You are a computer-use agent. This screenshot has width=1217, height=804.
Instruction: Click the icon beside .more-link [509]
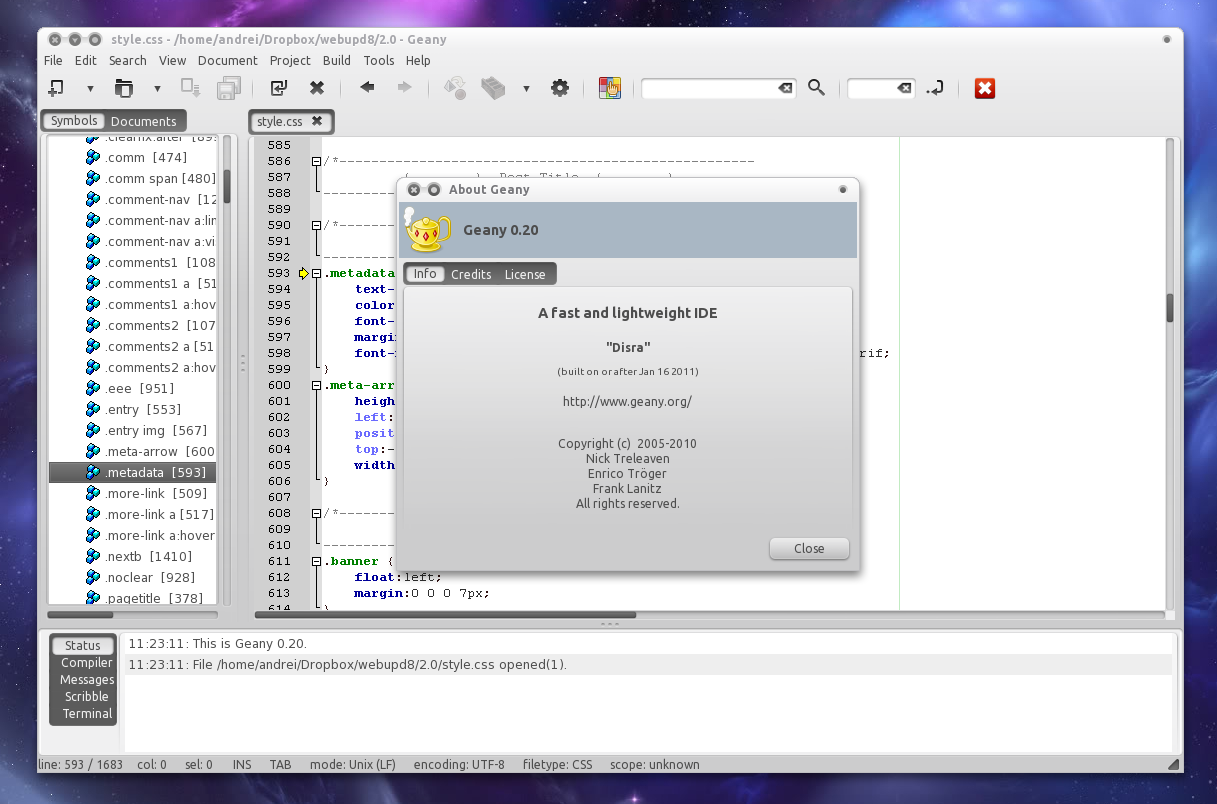[x=93, y=493]
